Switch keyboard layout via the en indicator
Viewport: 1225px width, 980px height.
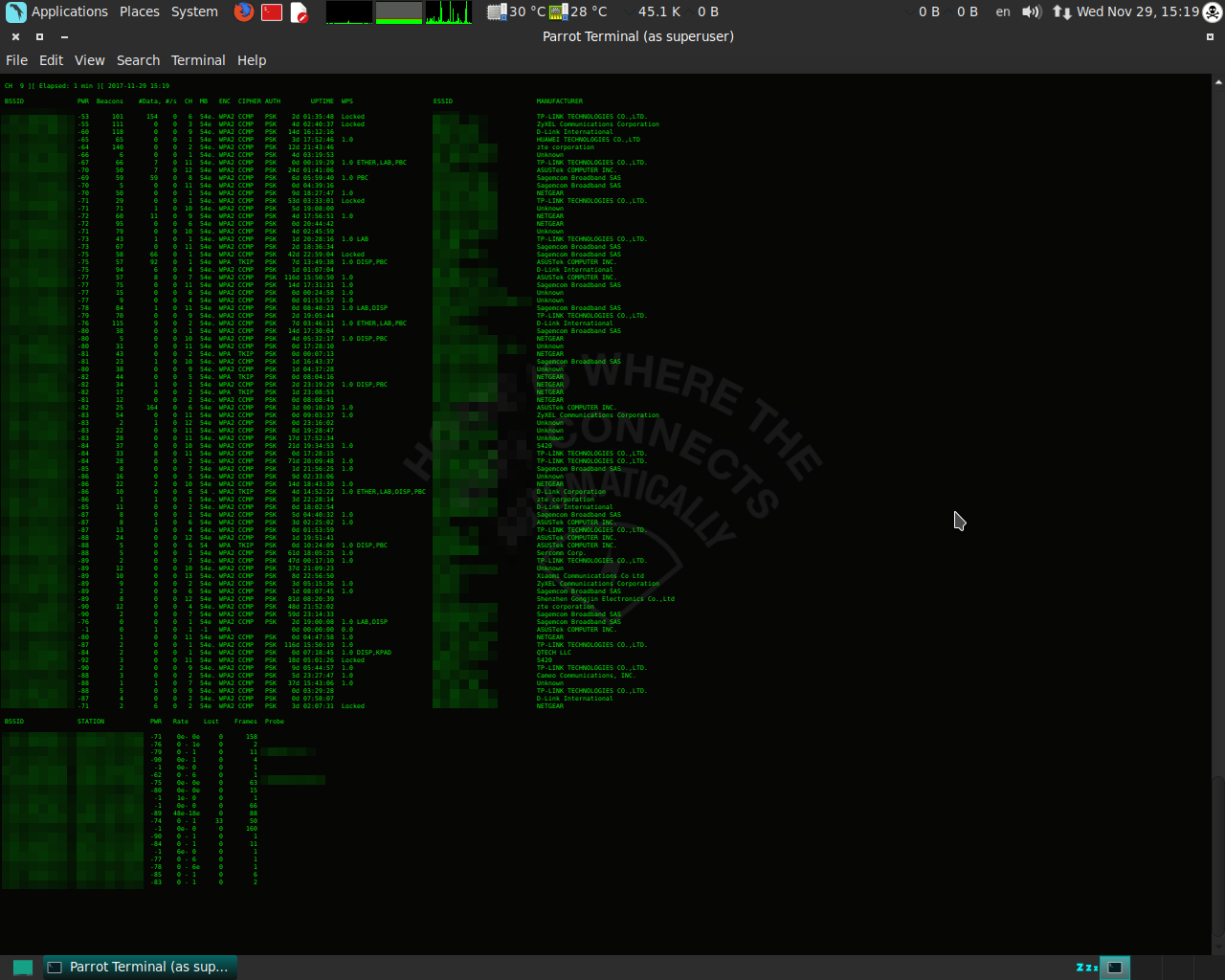pos(1002,11)
